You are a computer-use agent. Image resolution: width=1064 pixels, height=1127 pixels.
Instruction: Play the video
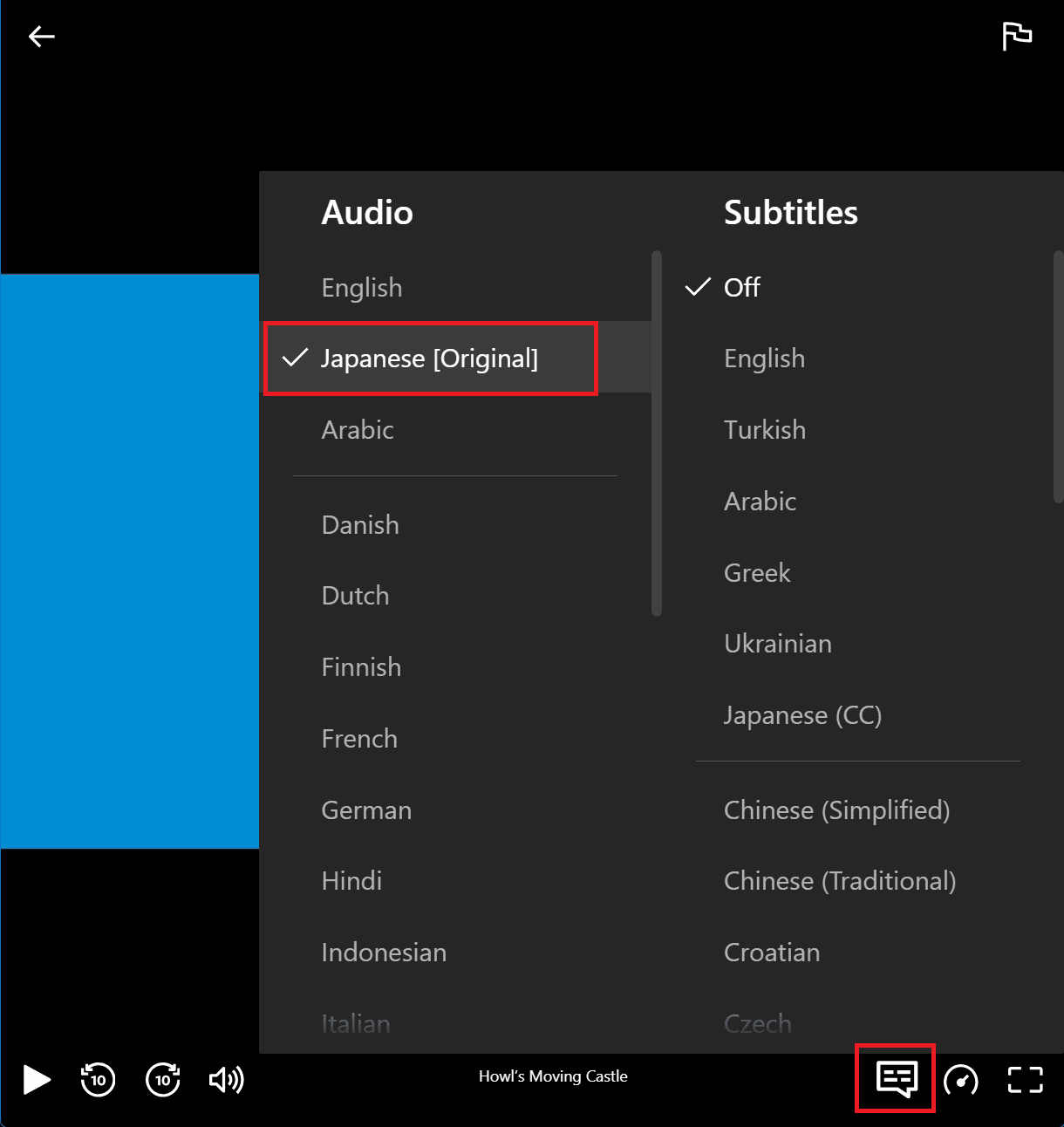[36, 1079]
